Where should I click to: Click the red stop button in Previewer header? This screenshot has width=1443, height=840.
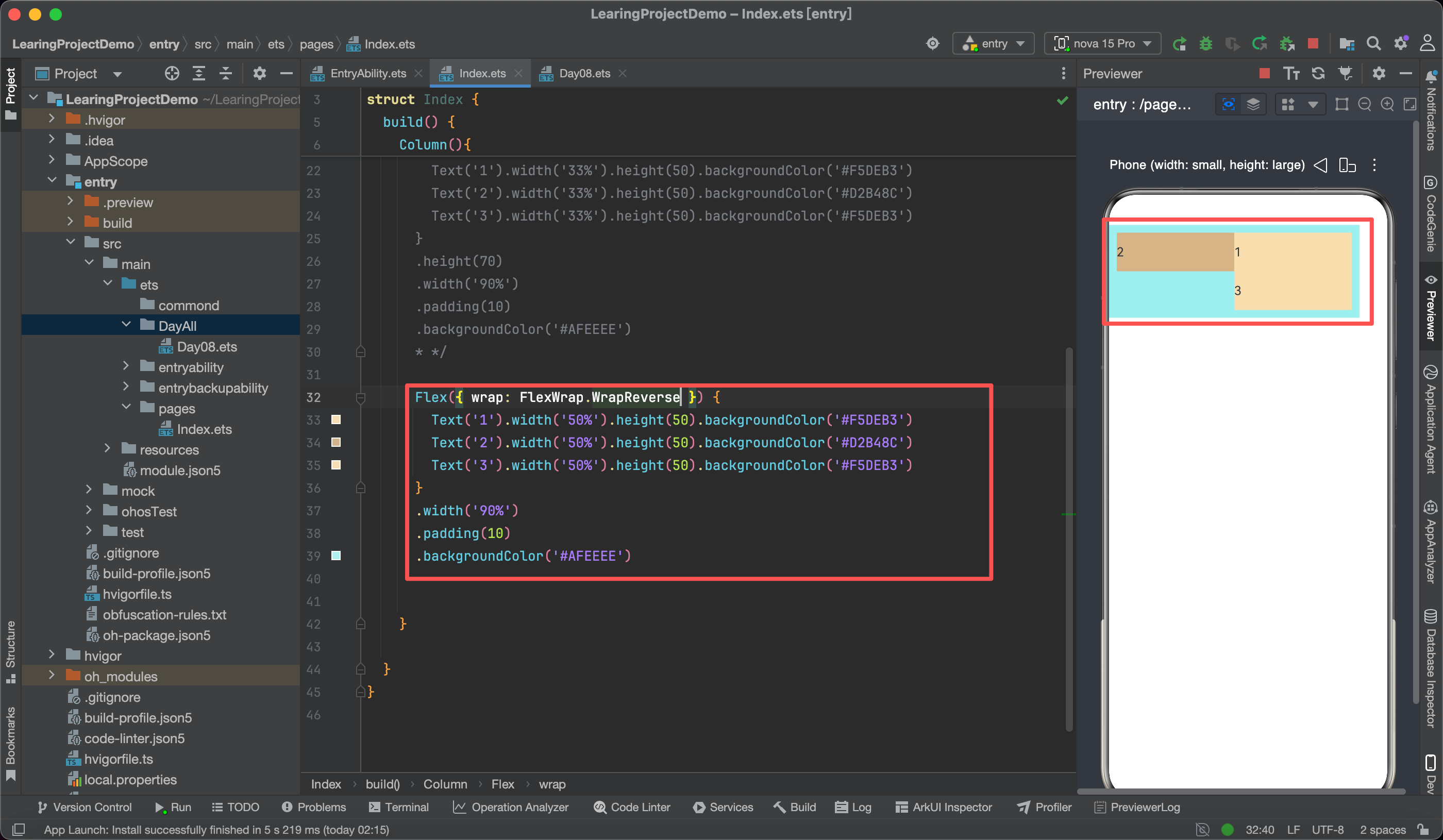(1265, 73)
